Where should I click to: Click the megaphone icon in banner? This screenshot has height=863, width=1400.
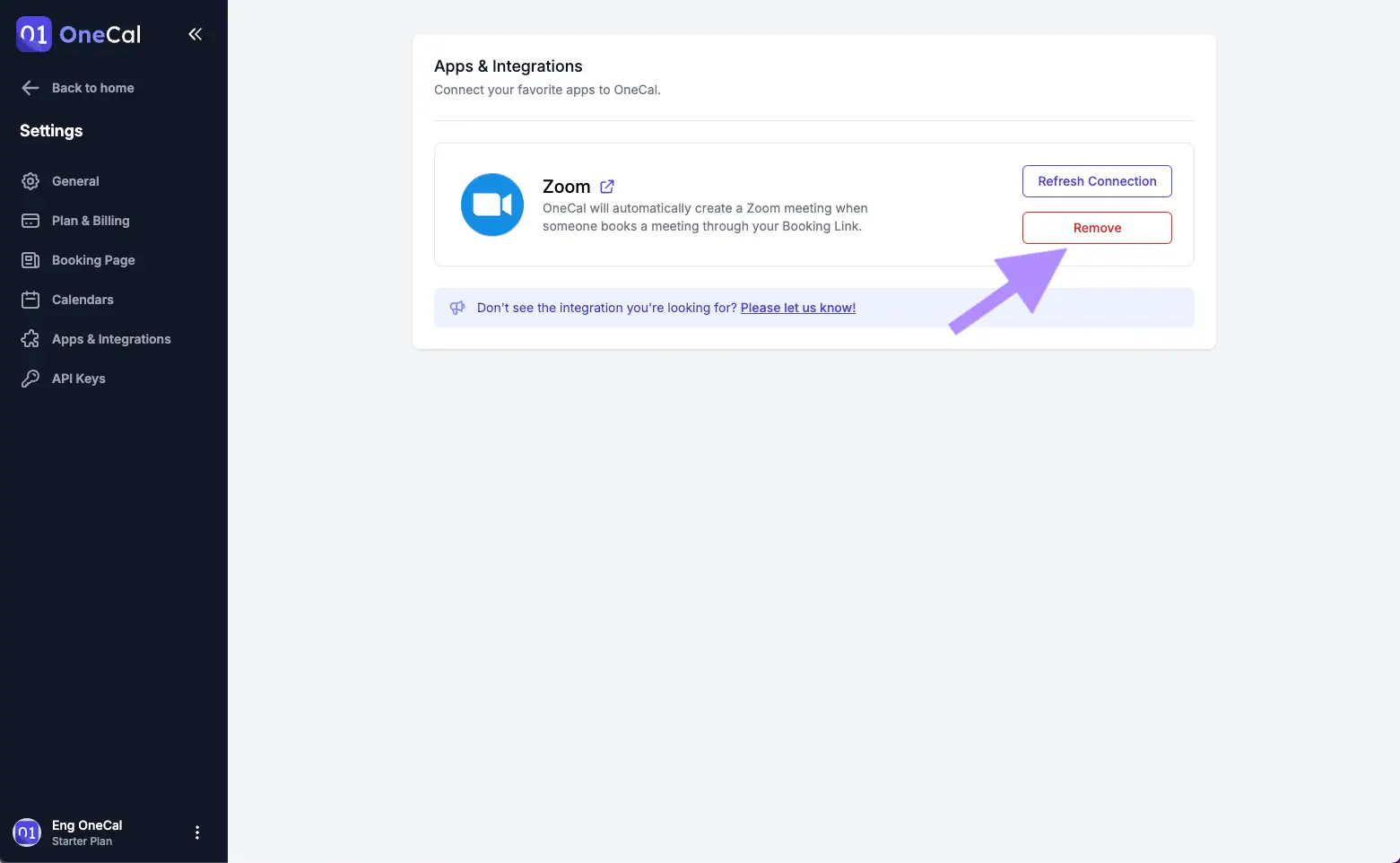(457, 308)
